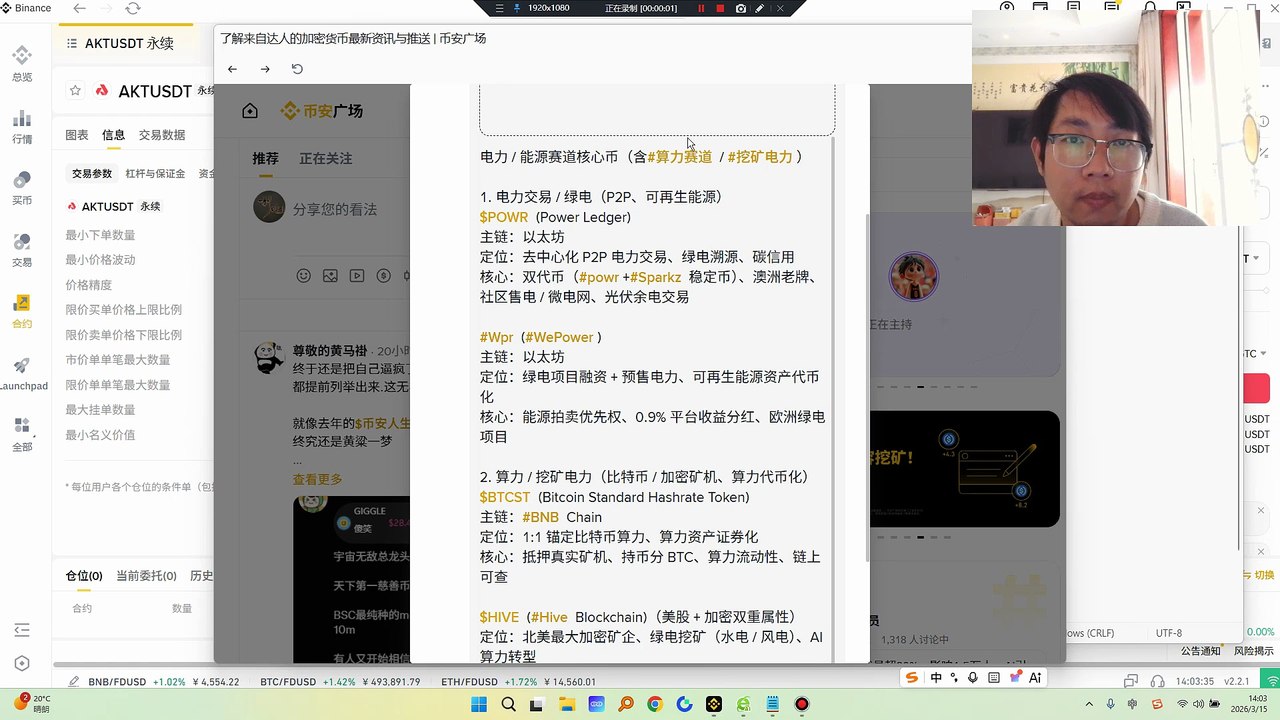Go back in Binance app header

(x=80, y=8)
